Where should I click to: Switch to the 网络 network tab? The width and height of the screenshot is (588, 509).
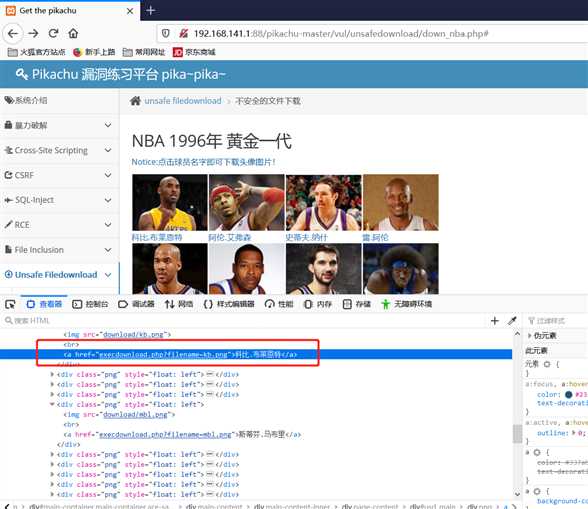tap(179, 304)
